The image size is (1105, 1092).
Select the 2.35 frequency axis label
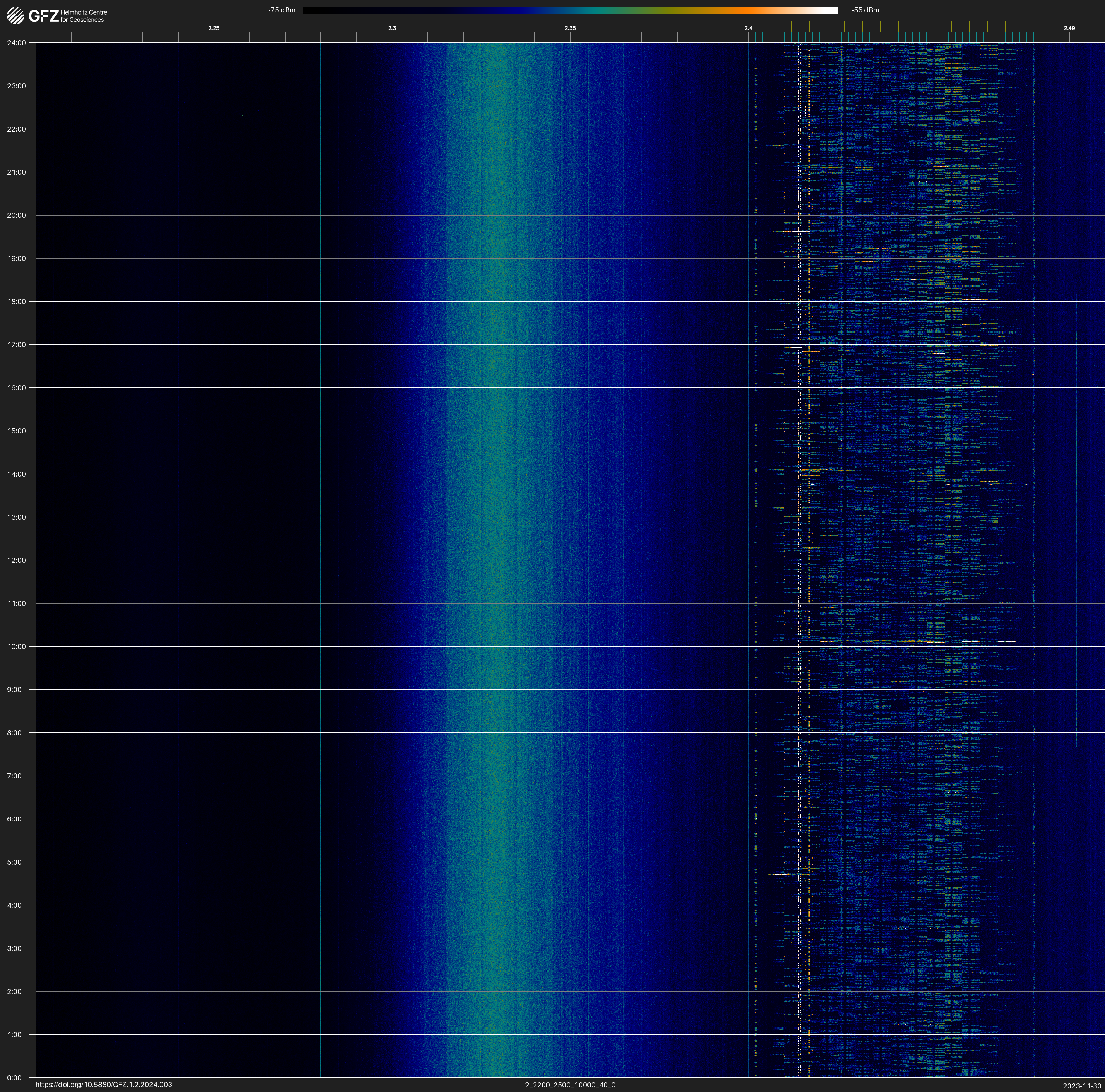[570, 28]
